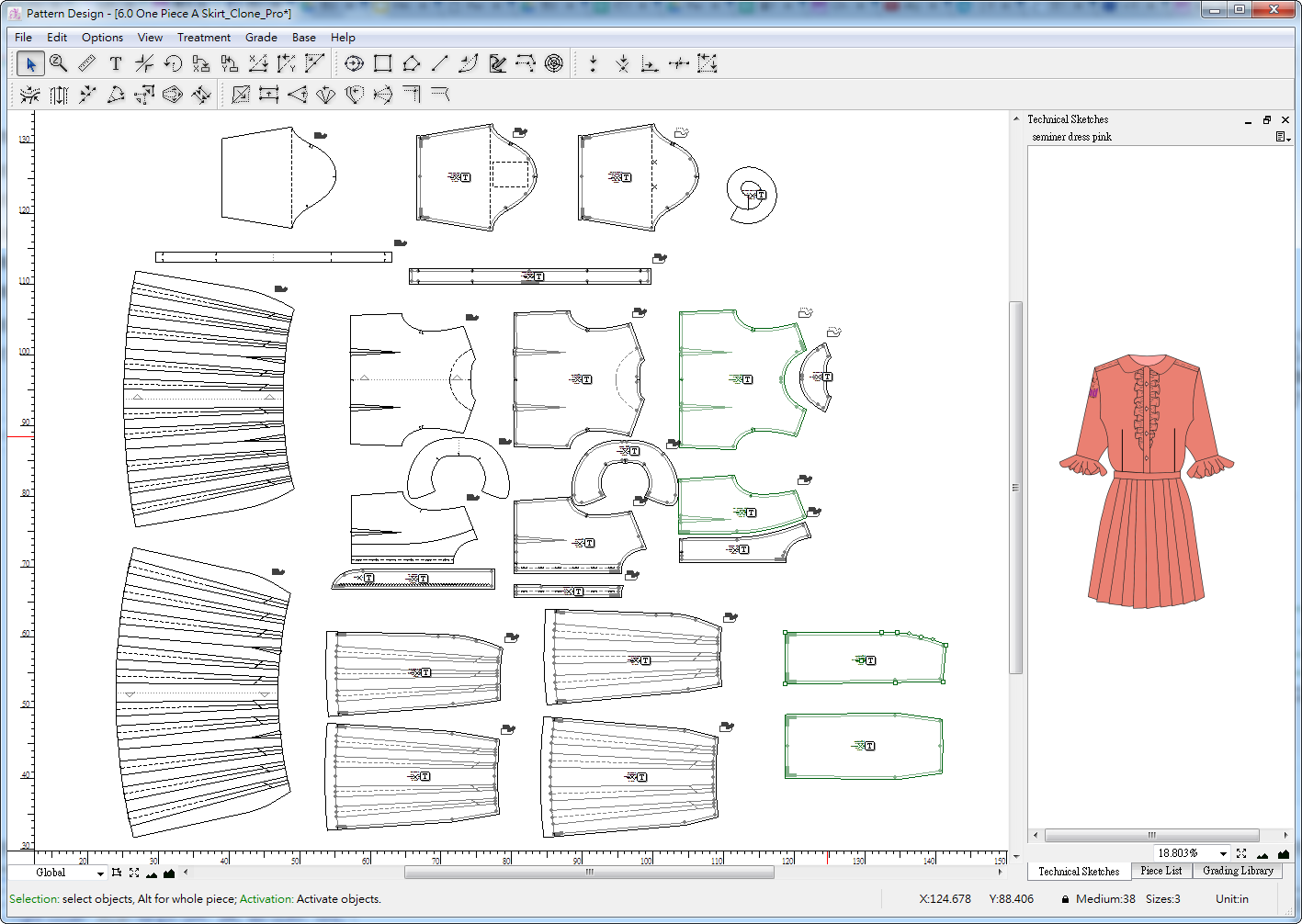Screen dimensions: 1302x924
Task: Click the sketch panel horizontal scrollbar
Action: pyautogui.click(x=1151, y=835)
